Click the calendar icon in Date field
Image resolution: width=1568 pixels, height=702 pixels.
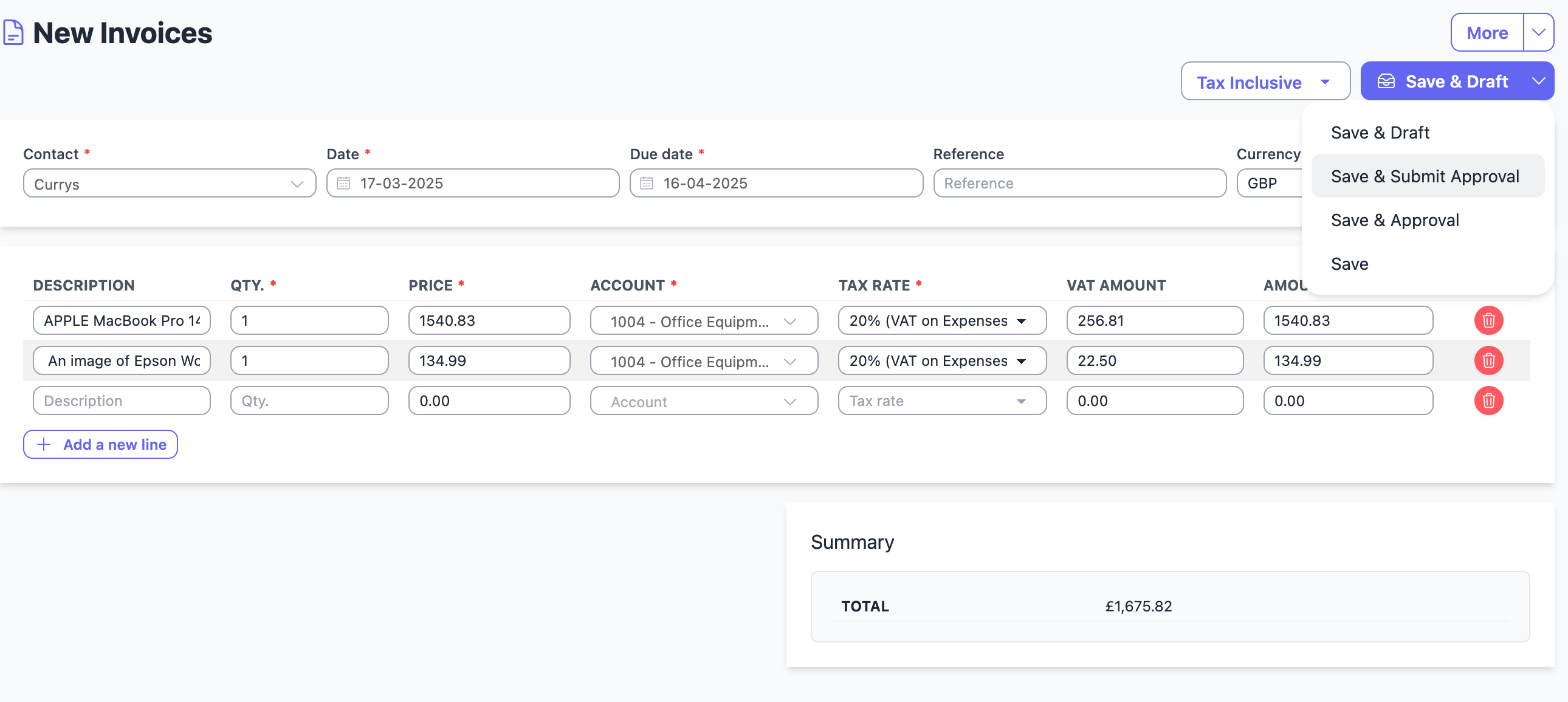(343, 184)
